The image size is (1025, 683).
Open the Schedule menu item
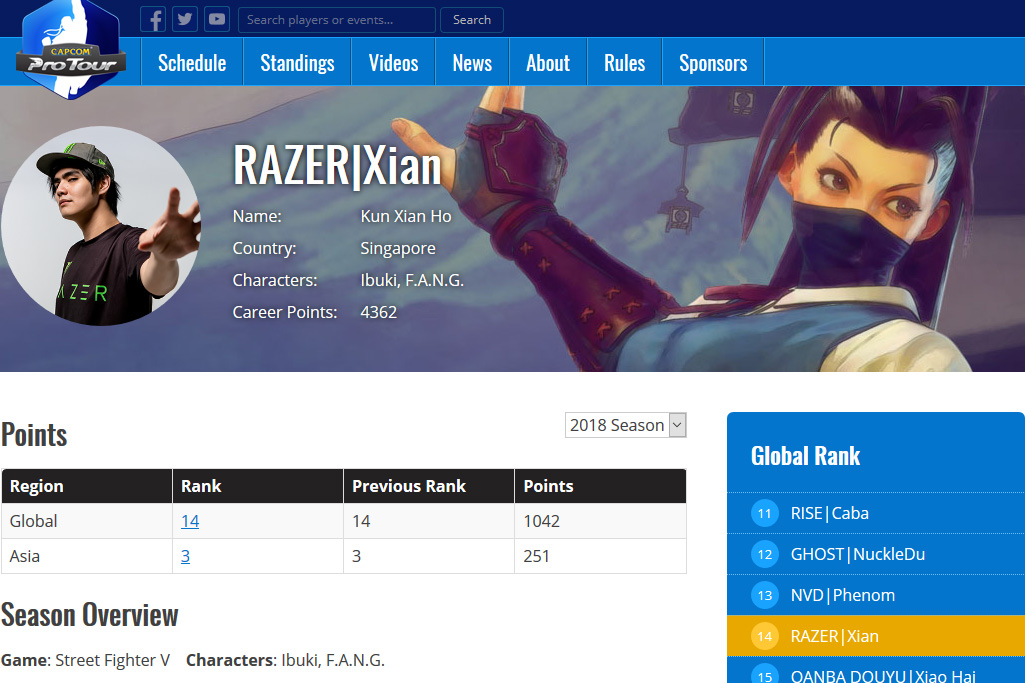192,62
